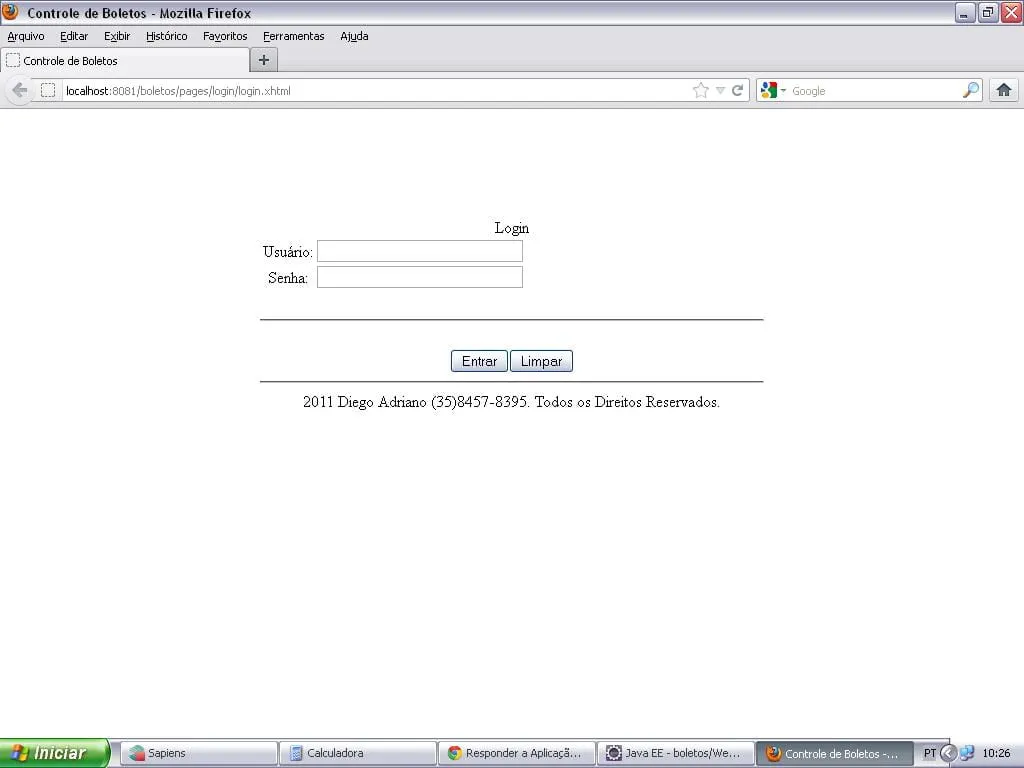The image size is (1024, 768).
Task: Click the Usuário: label
Action: point(287,251)
